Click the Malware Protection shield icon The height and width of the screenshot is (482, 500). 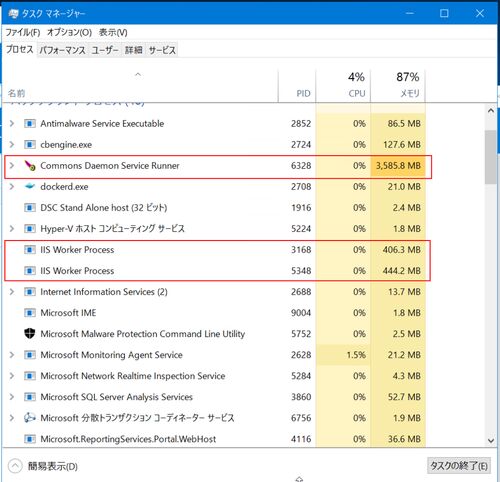coord(30,334)
